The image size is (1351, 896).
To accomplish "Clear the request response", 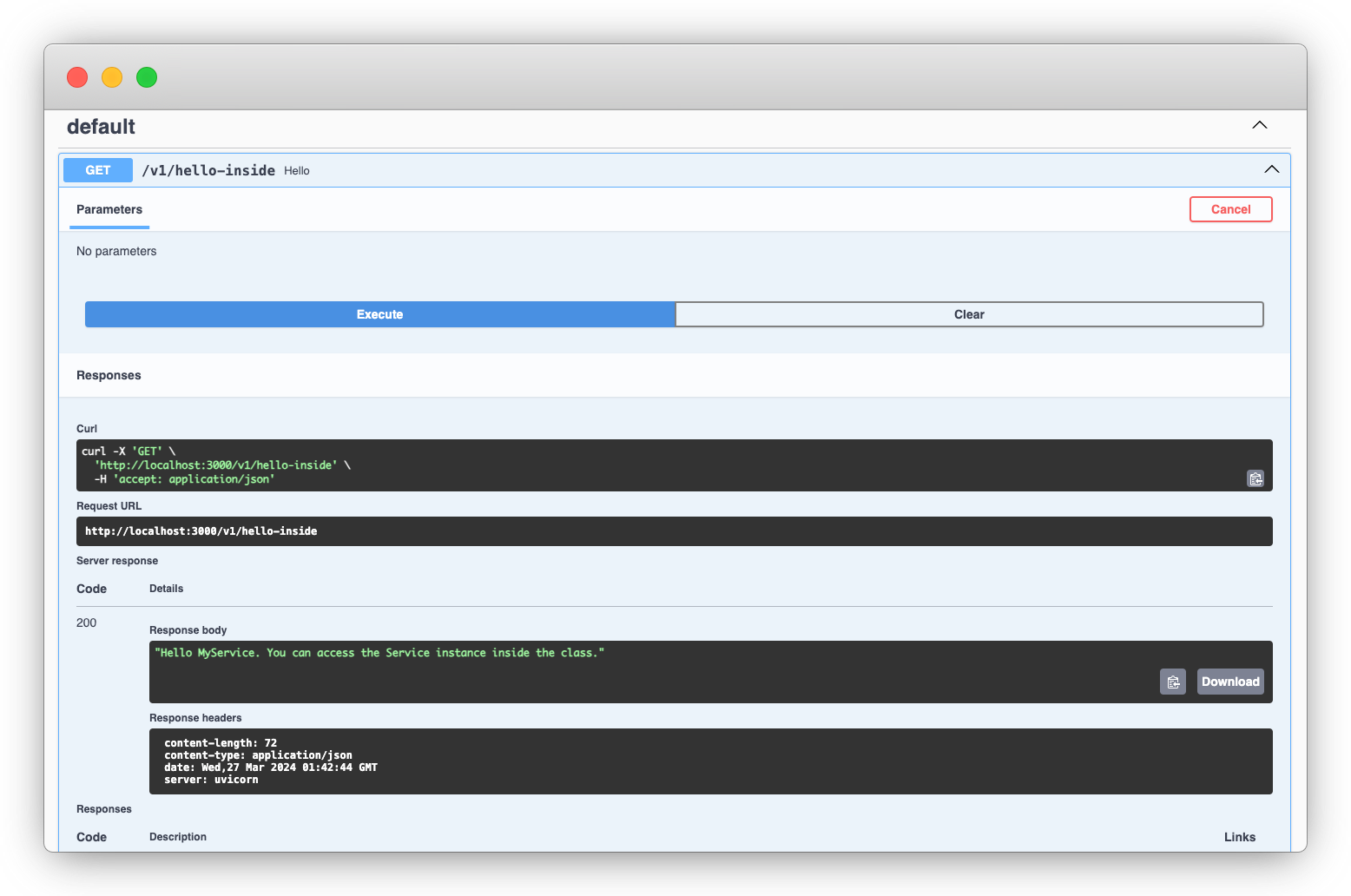I will pos(969,314).
